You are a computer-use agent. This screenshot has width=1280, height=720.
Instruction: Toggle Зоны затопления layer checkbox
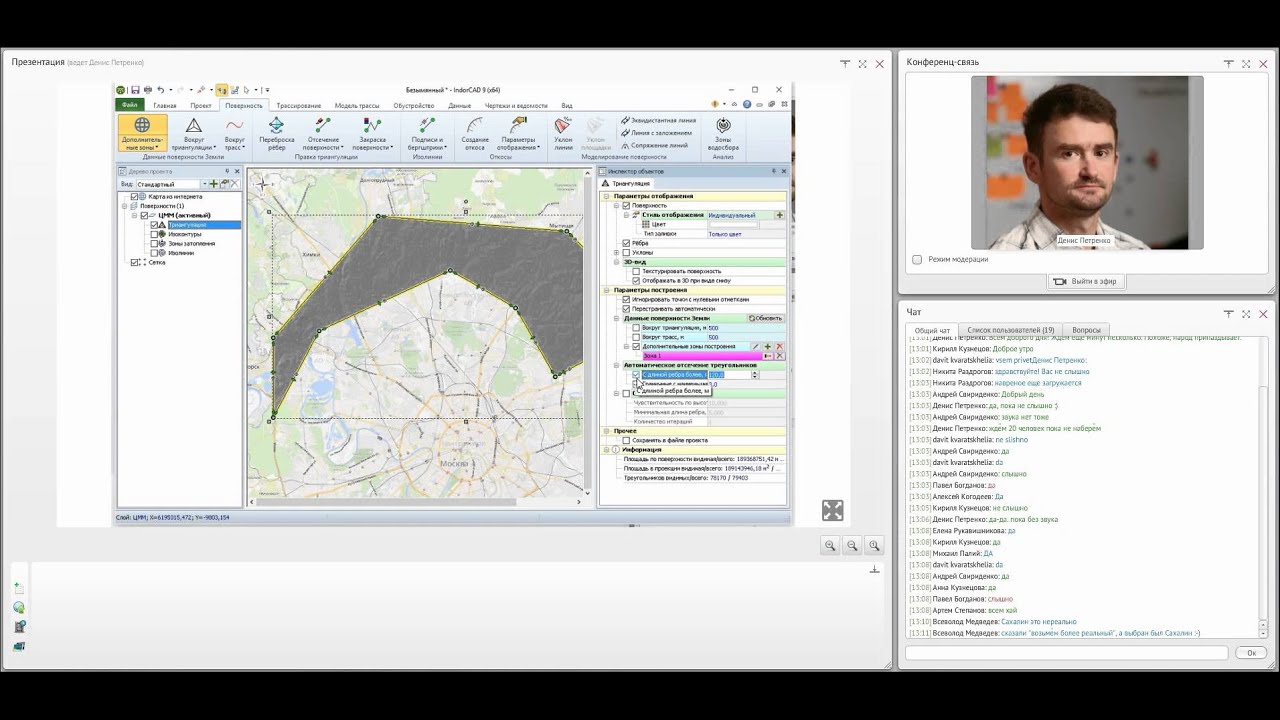click(x=154, y=243)
